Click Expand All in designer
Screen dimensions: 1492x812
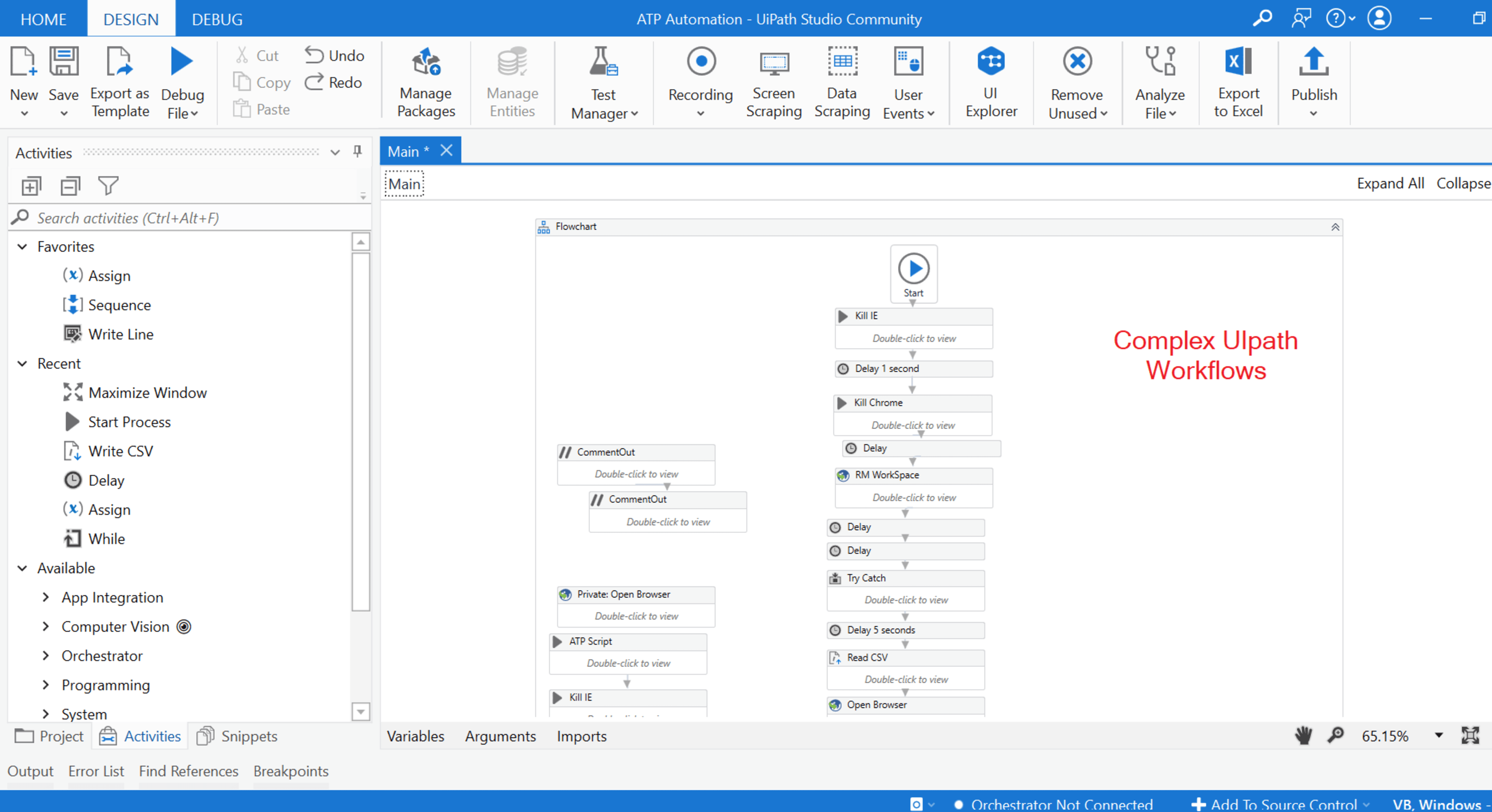(1390, 183)
